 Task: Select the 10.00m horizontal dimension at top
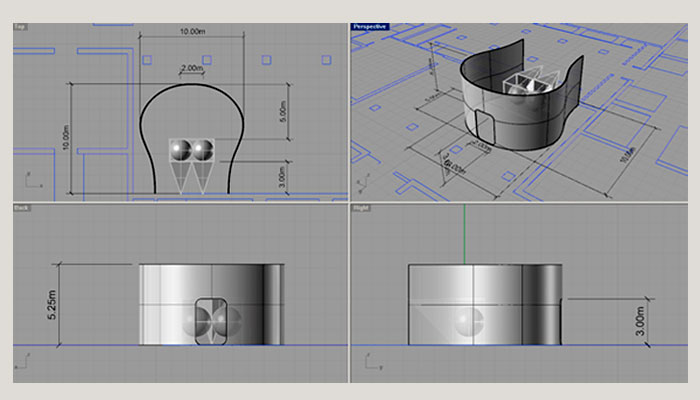pyautogui.click(x=191, y=33)
